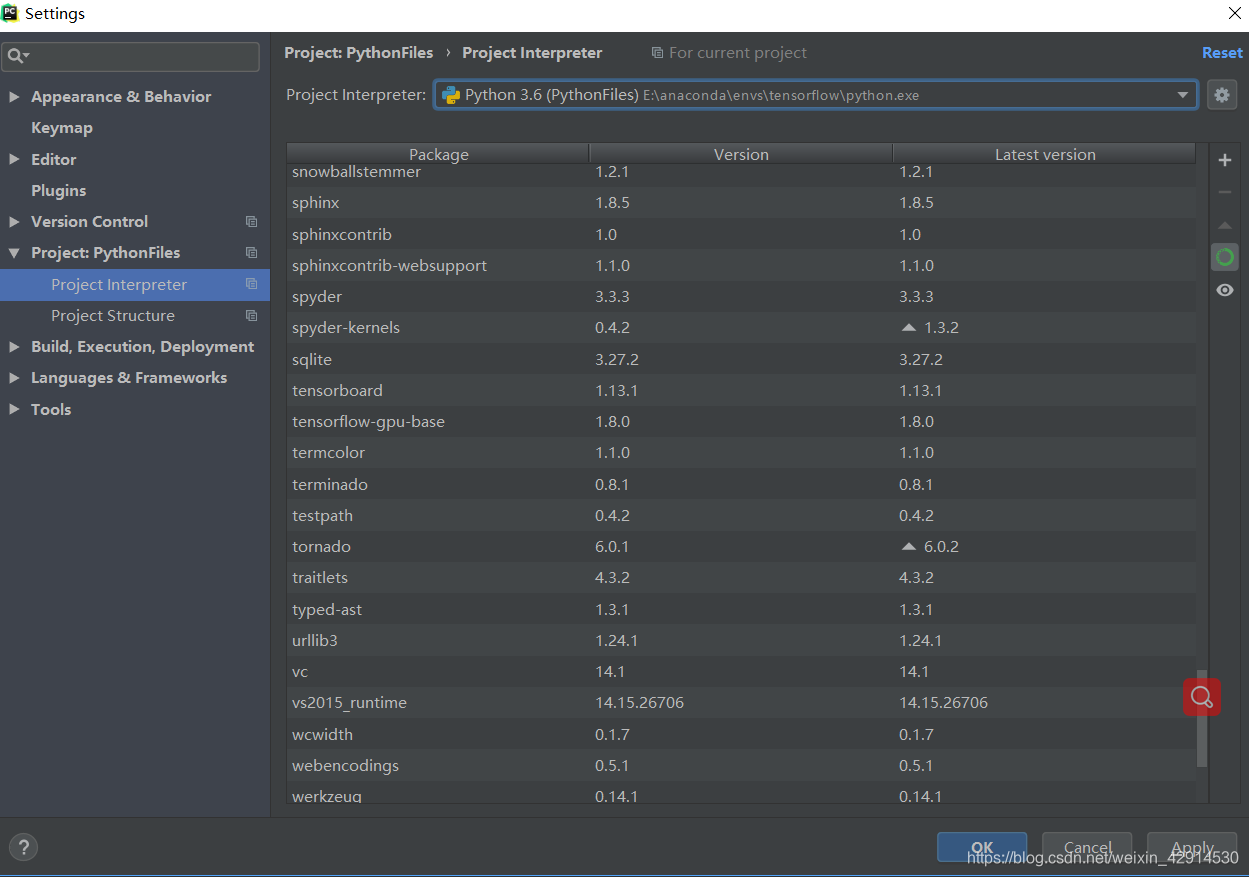Screen dimensions: 1249x877
Task: Sort by the Package column header
Action: [x=438, y=154]
